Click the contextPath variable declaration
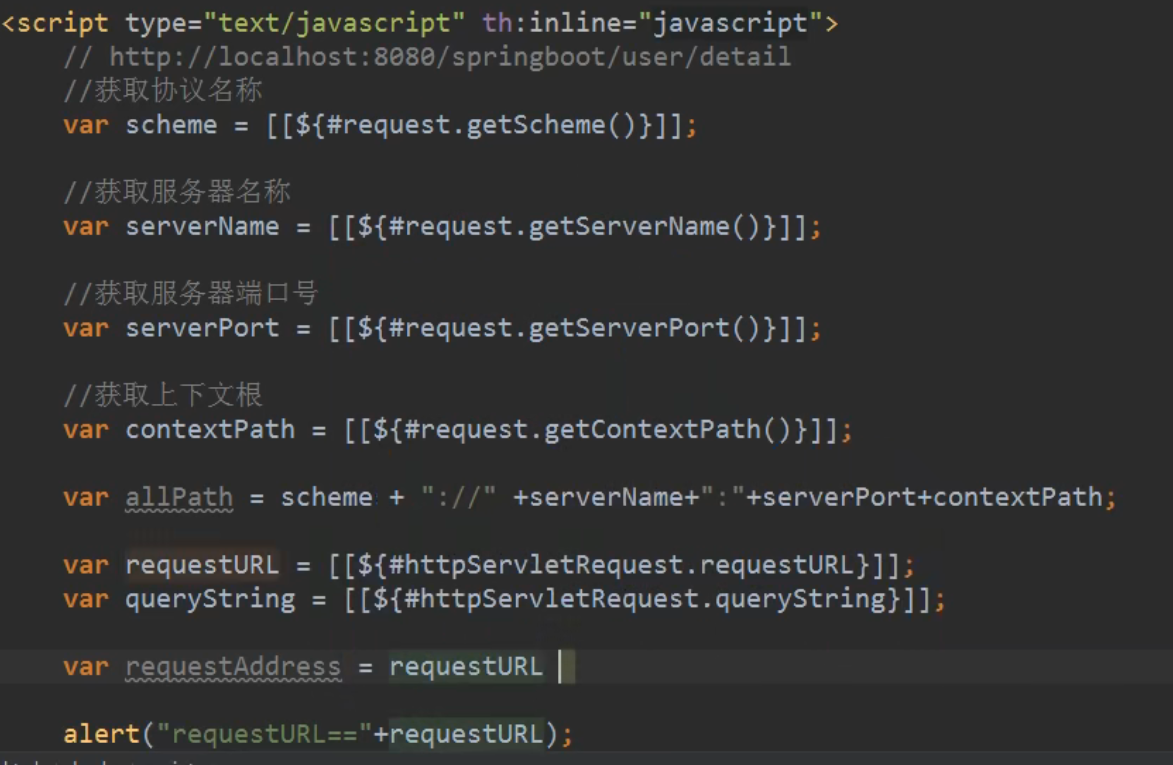1173x765 pixels. point(458,430)
